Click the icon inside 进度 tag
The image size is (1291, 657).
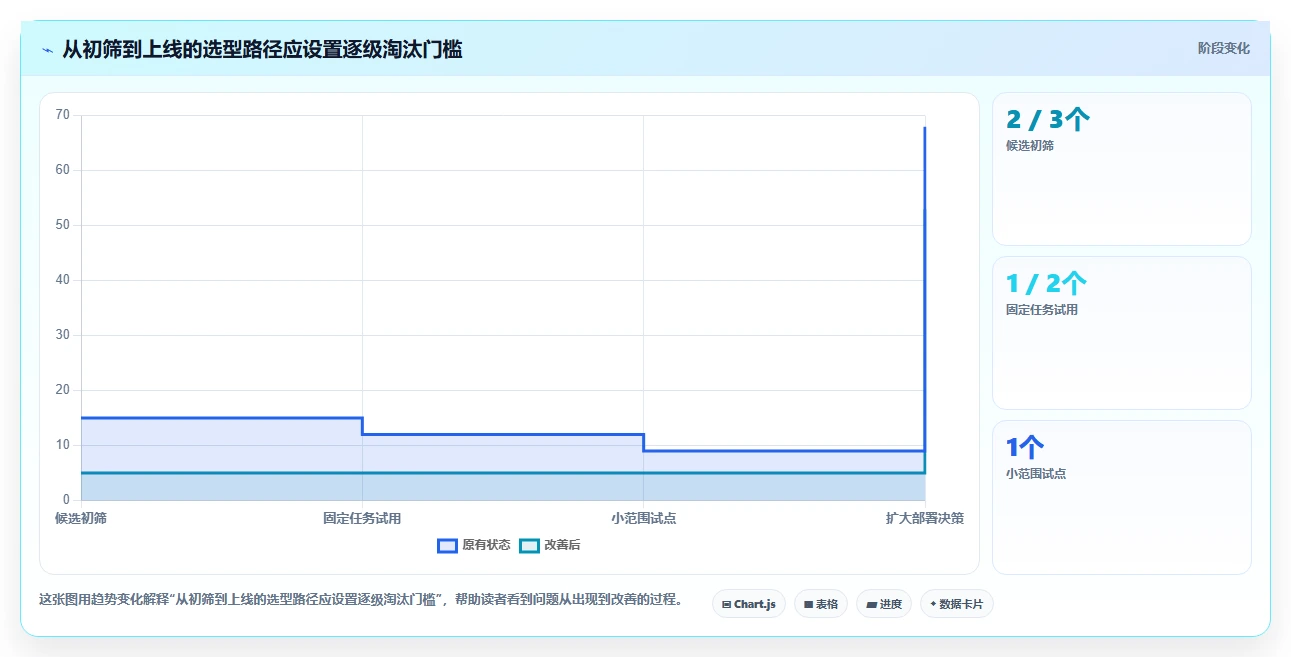click(x=871, y=604)
